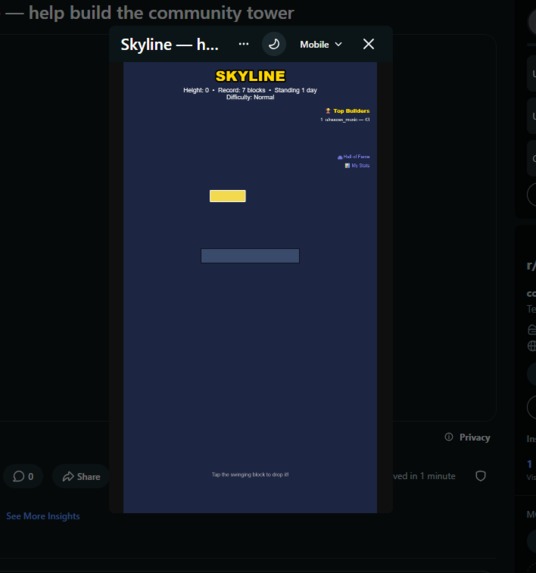Open the My Stats link
This screenshot has width=536, height=573.
357,166
